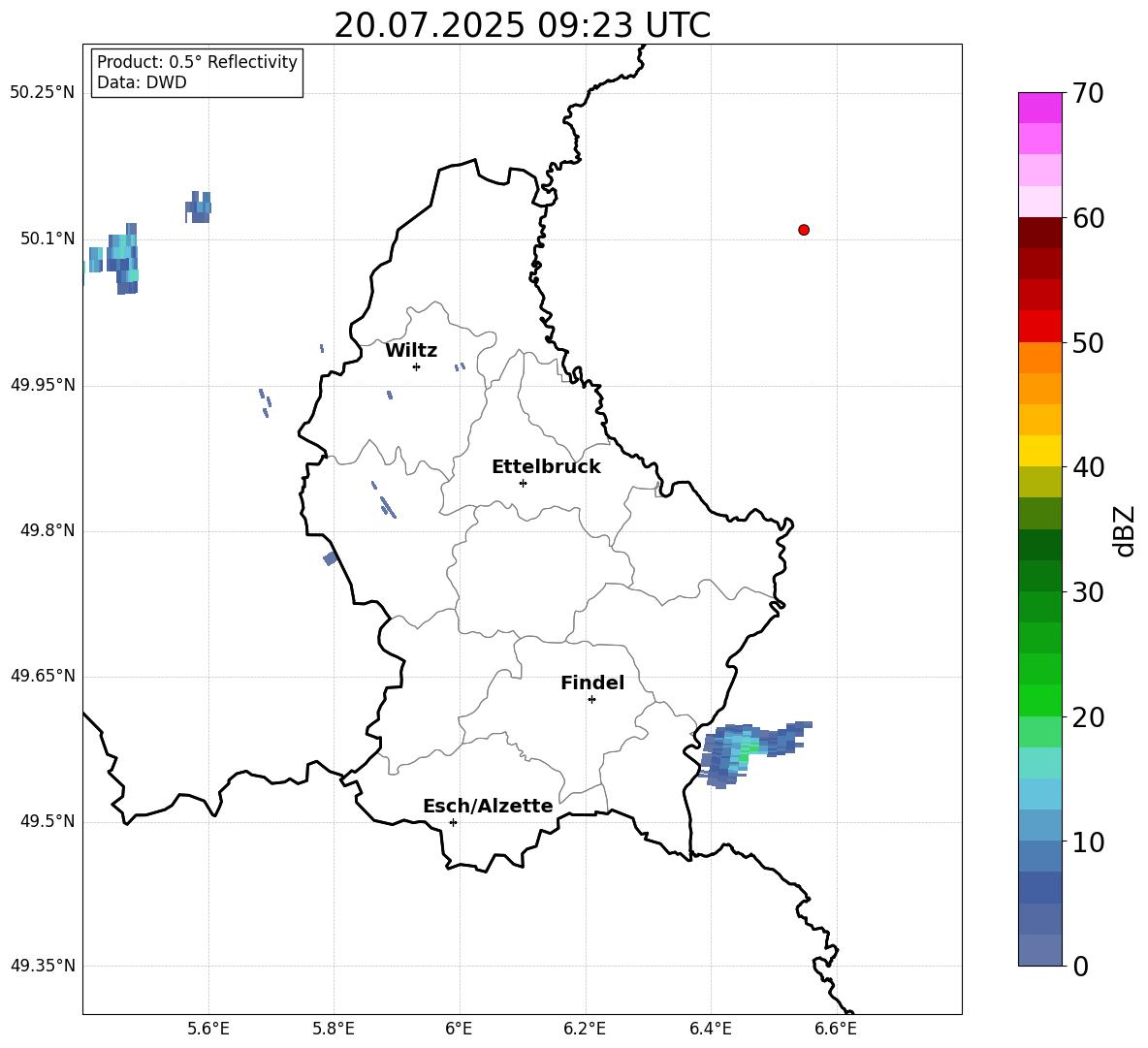Click the title timestamp 20.07.2025 09:23 UTC
Image resolution: width=1148 pixels, height=1048 pixels.
(522, 25)
